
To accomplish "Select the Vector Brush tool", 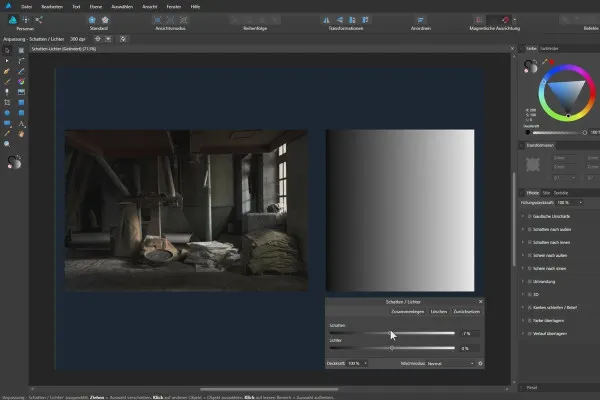I will (7, 82).
